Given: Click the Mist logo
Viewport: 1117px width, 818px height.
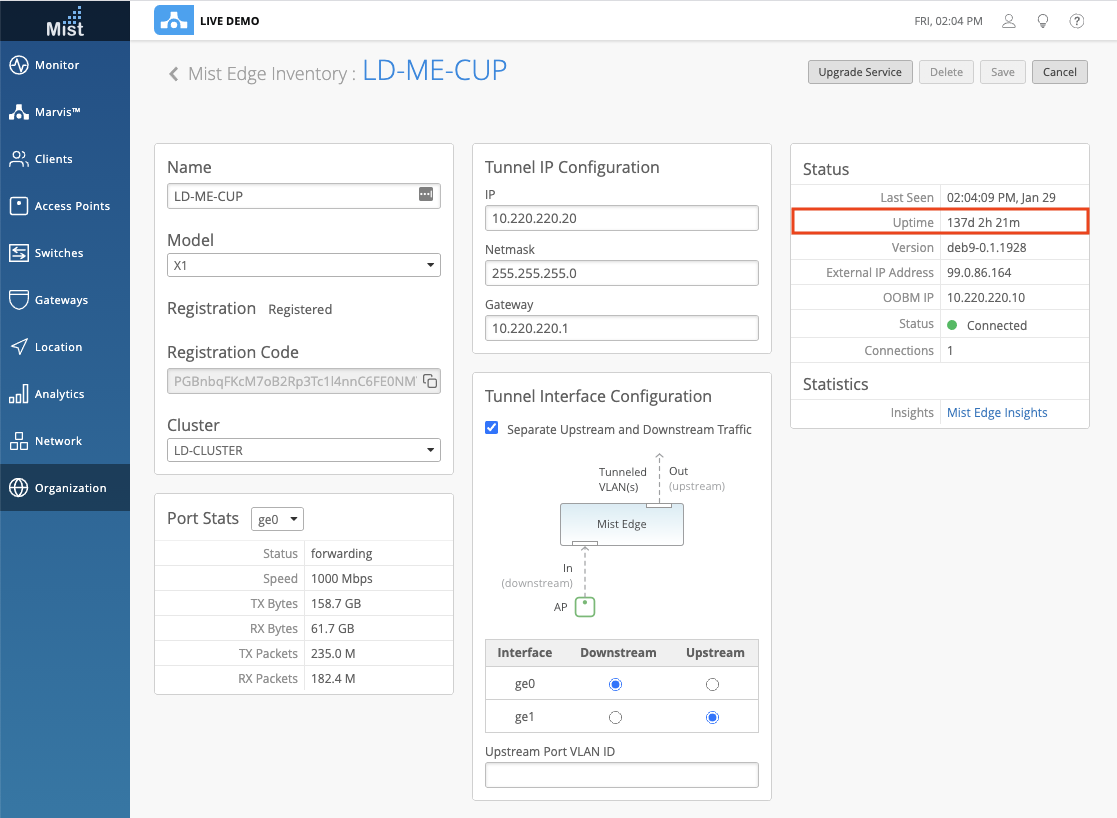Looking at the screenshot, I should pos(65,20).
